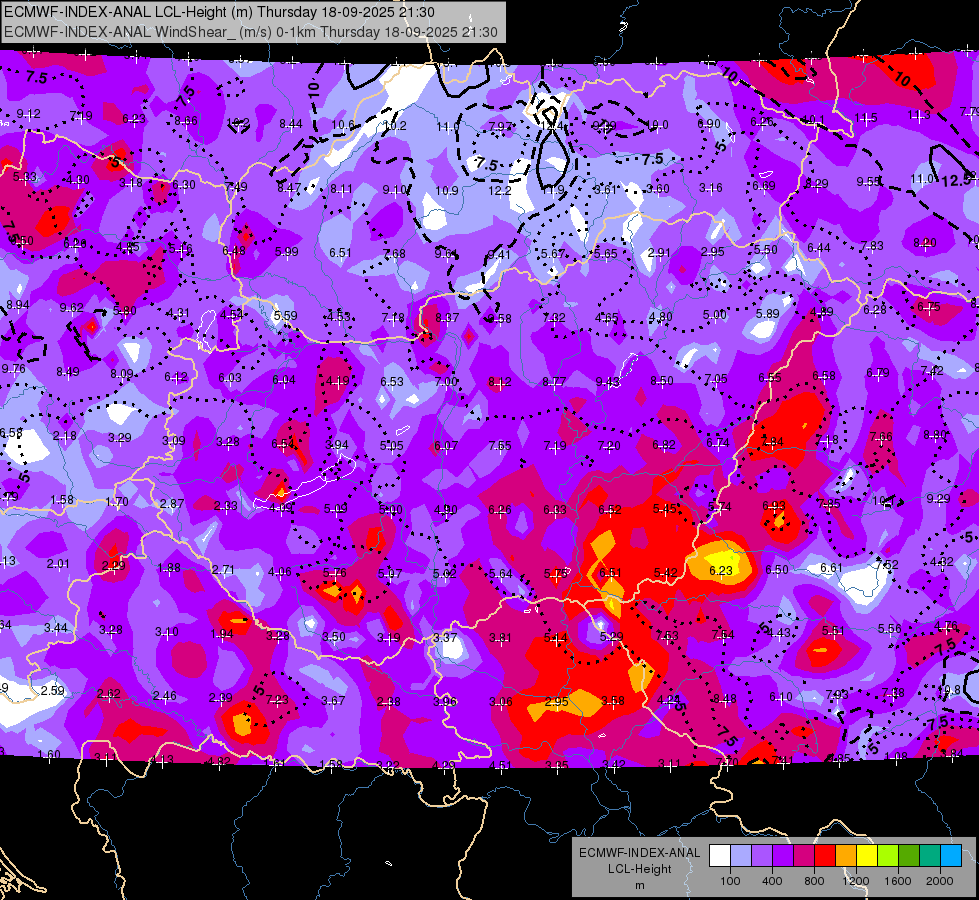Click the legend unit label m
The width and height of the screenshot is (979, 900).
coord(639,885)
